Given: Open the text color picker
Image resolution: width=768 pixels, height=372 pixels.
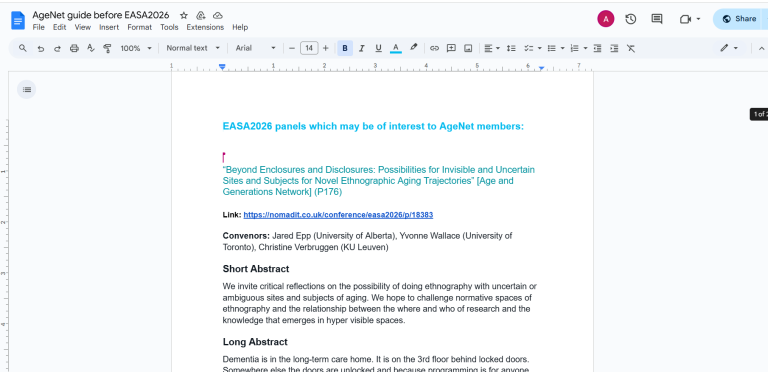Looking at the screenshot, I should tap(396, 48).
